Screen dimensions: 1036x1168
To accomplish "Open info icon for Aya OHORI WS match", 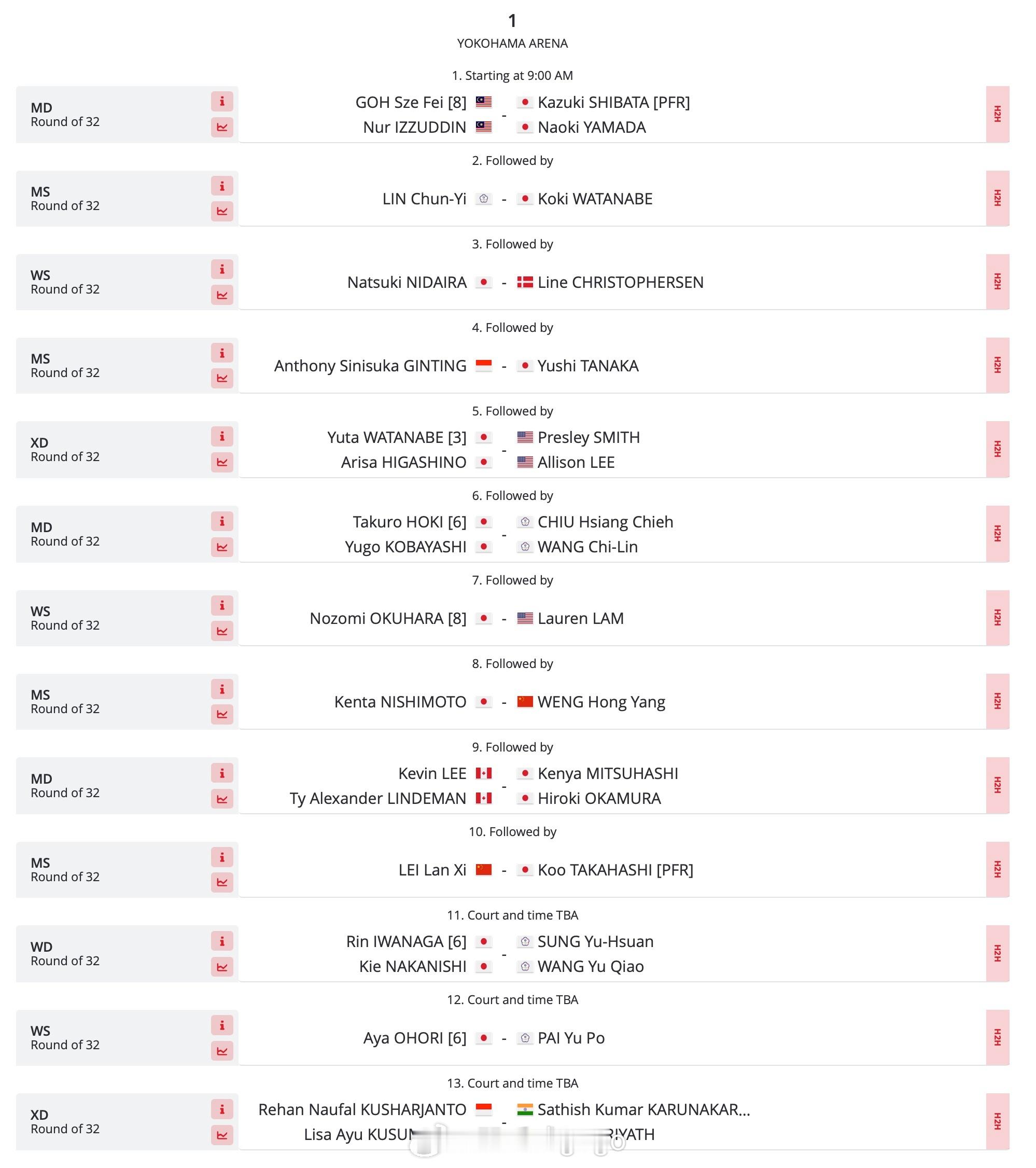I will point(222,1025).
